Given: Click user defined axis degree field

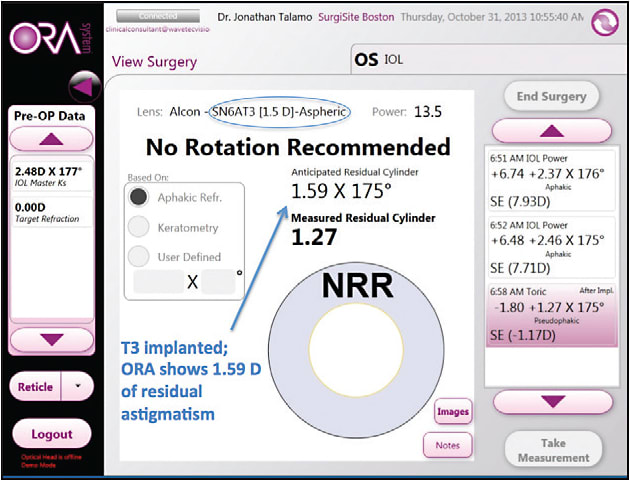Looking at the screenshot, I should 218,282.
